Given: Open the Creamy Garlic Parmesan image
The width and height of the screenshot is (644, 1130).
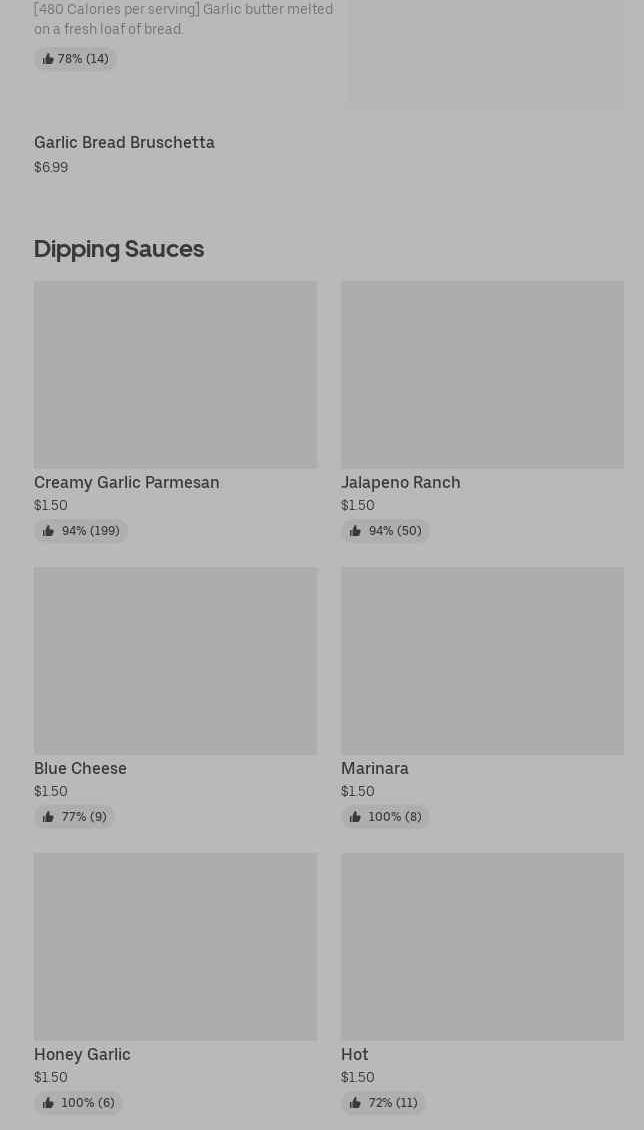Looking at the screenshot, I should [175, 374].
